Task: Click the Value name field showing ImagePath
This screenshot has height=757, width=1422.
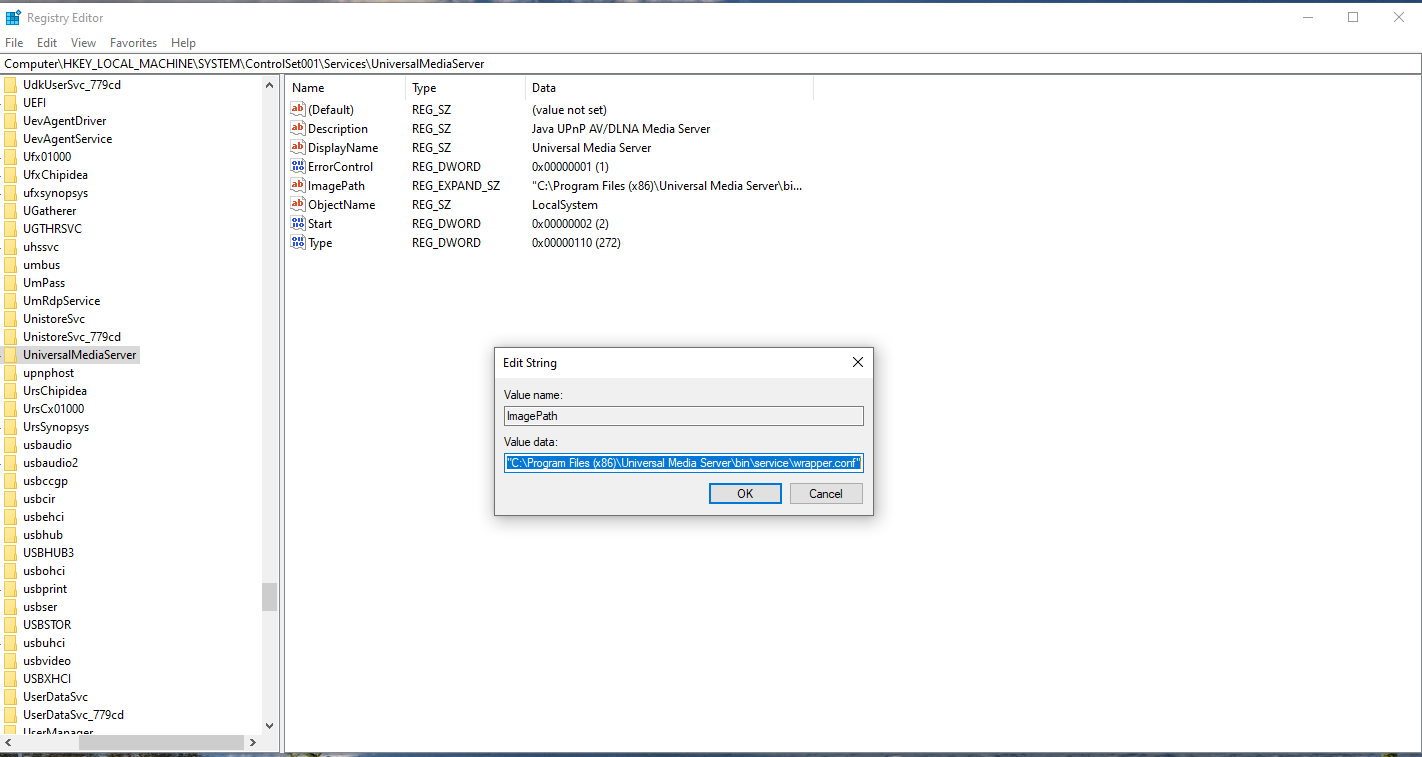Action: [x=684, y=416]
